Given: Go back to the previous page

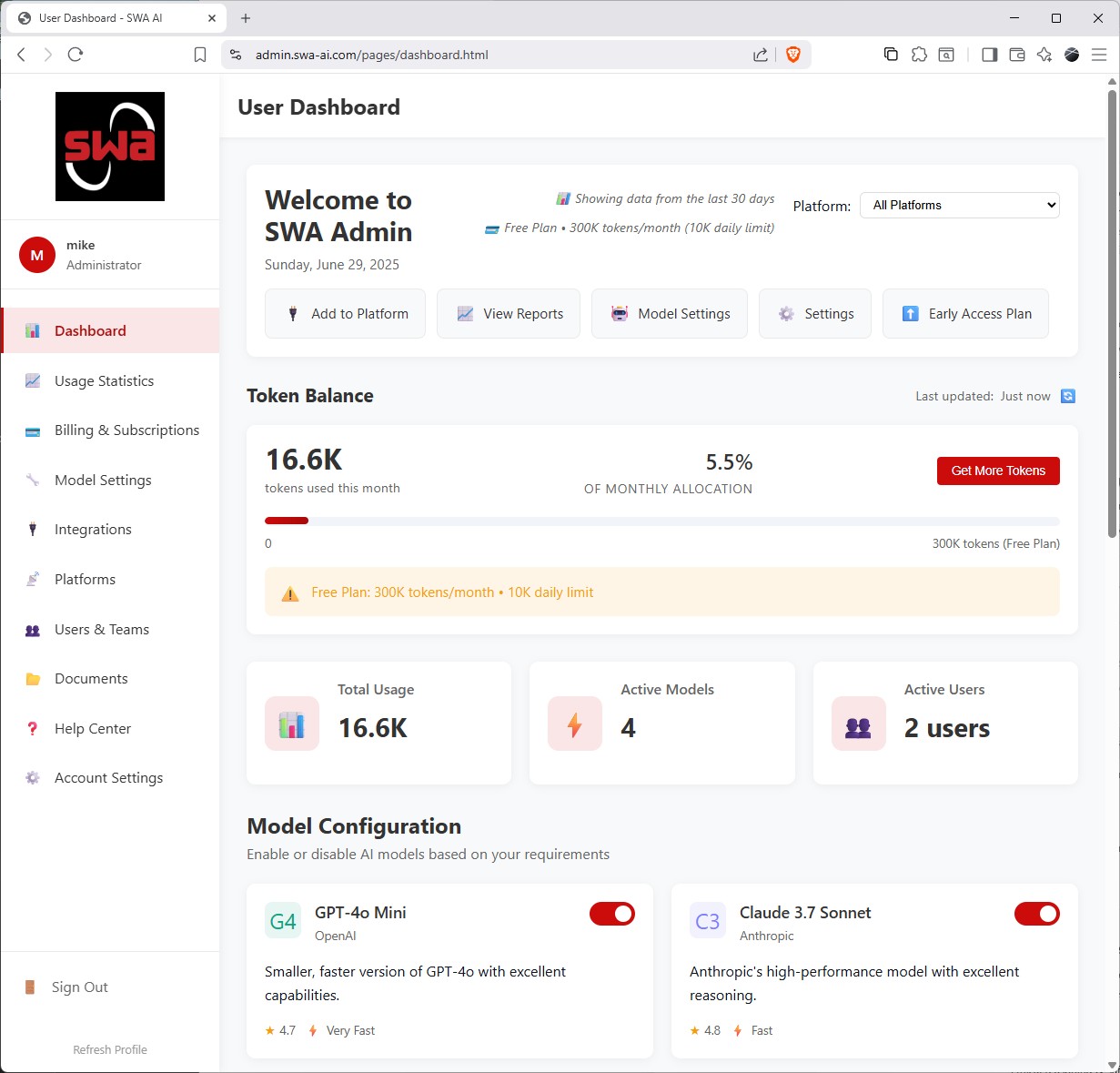Looking at the screenshot, I should (x=21, y=55).
